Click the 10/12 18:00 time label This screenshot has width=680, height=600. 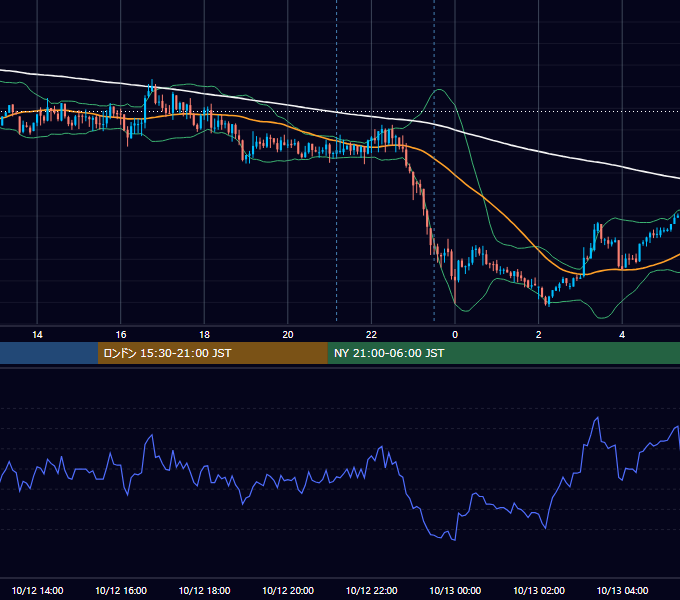204,590
